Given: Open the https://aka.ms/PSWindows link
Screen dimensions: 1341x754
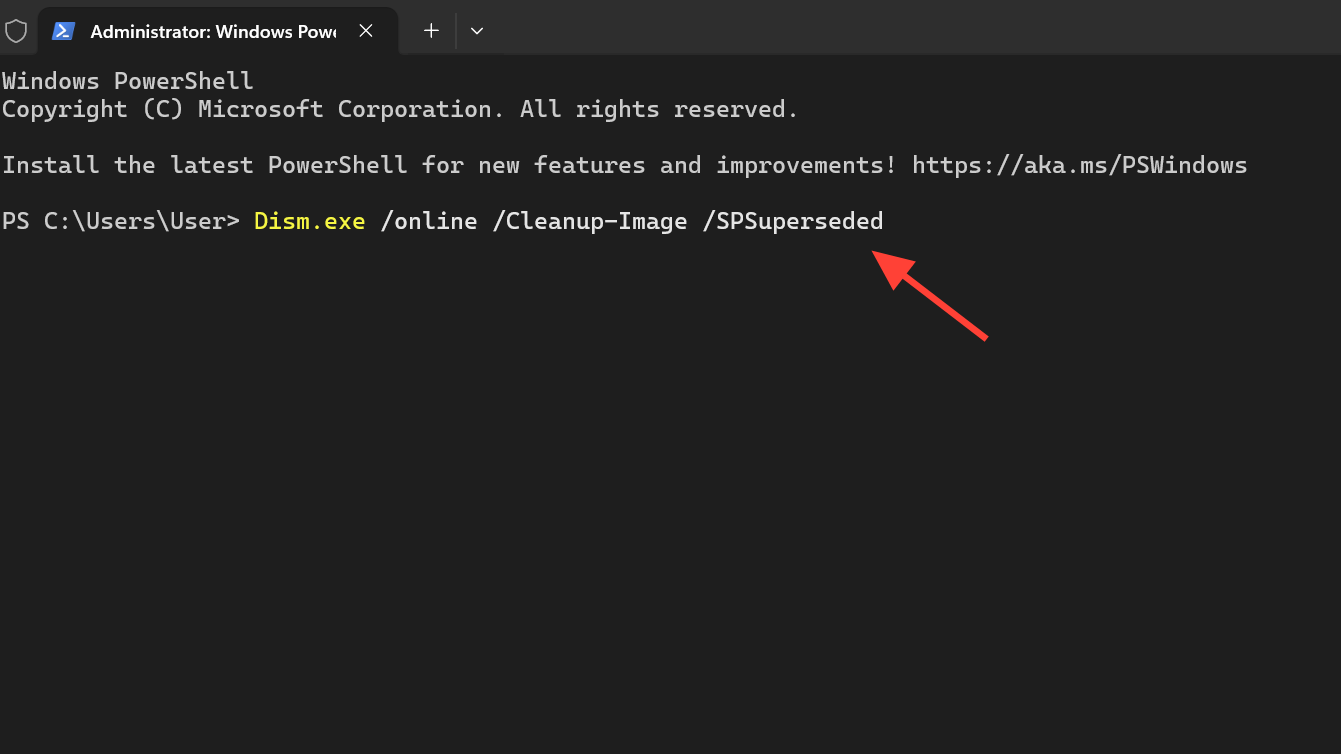Looking at the screenshot, I should (1080, 165).
